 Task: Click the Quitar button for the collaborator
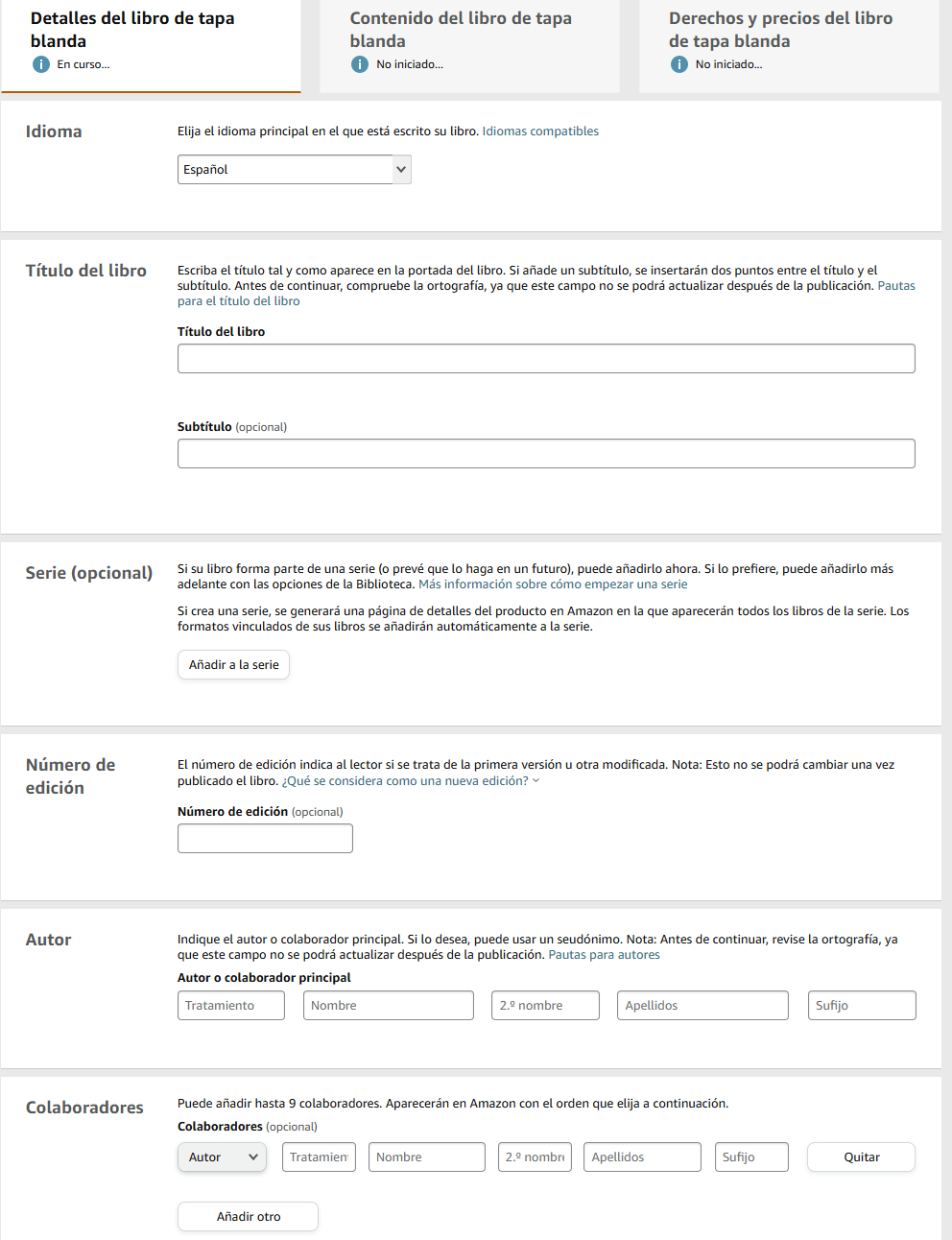click(861, 1157)
